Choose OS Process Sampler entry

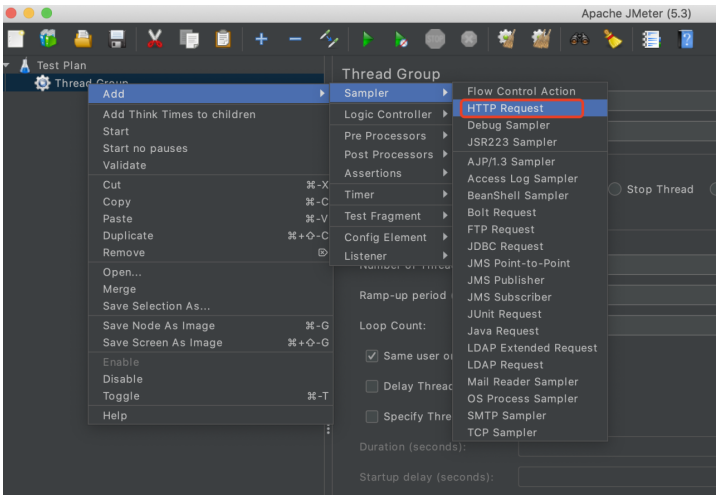(530, 399)
